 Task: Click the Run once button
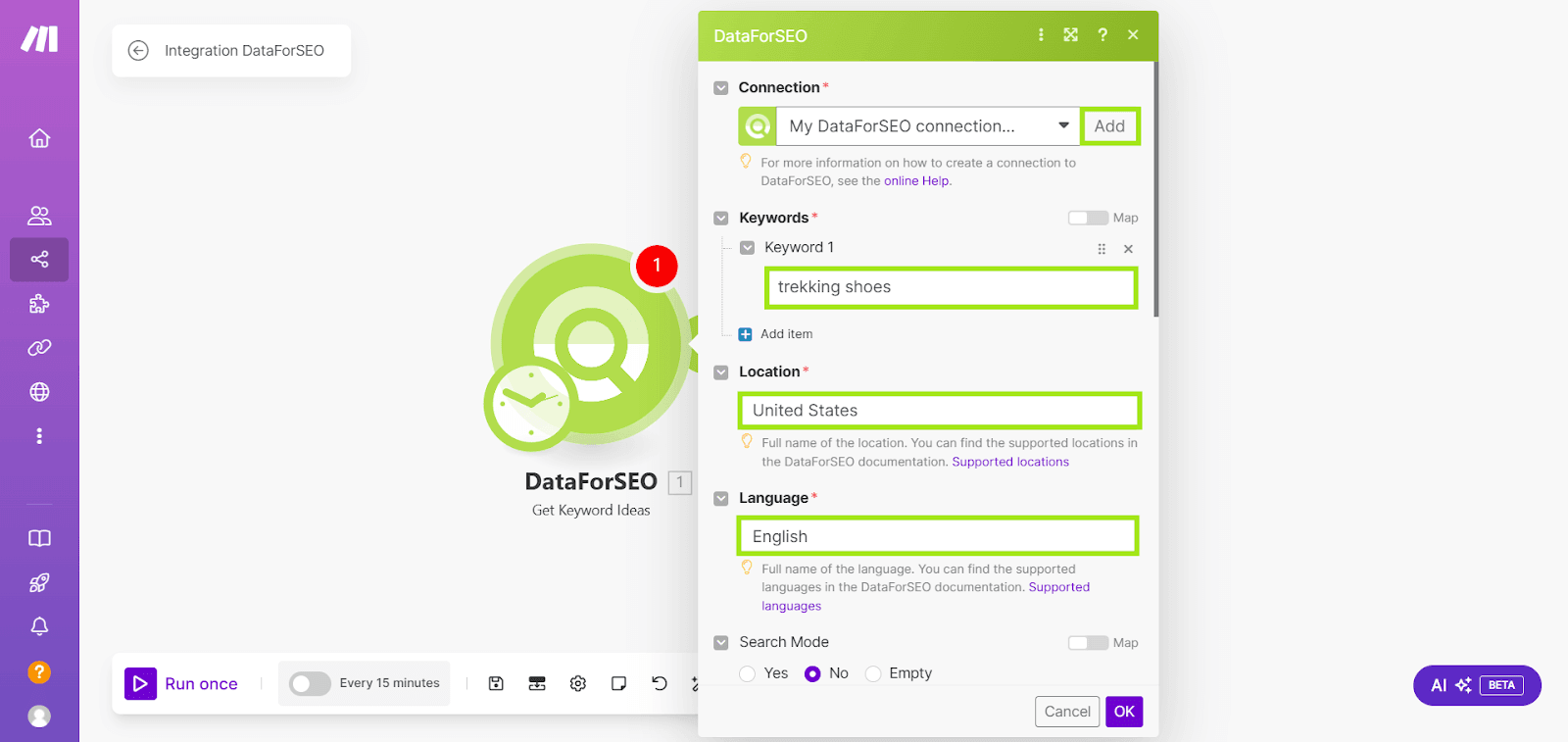coord(182,683)
